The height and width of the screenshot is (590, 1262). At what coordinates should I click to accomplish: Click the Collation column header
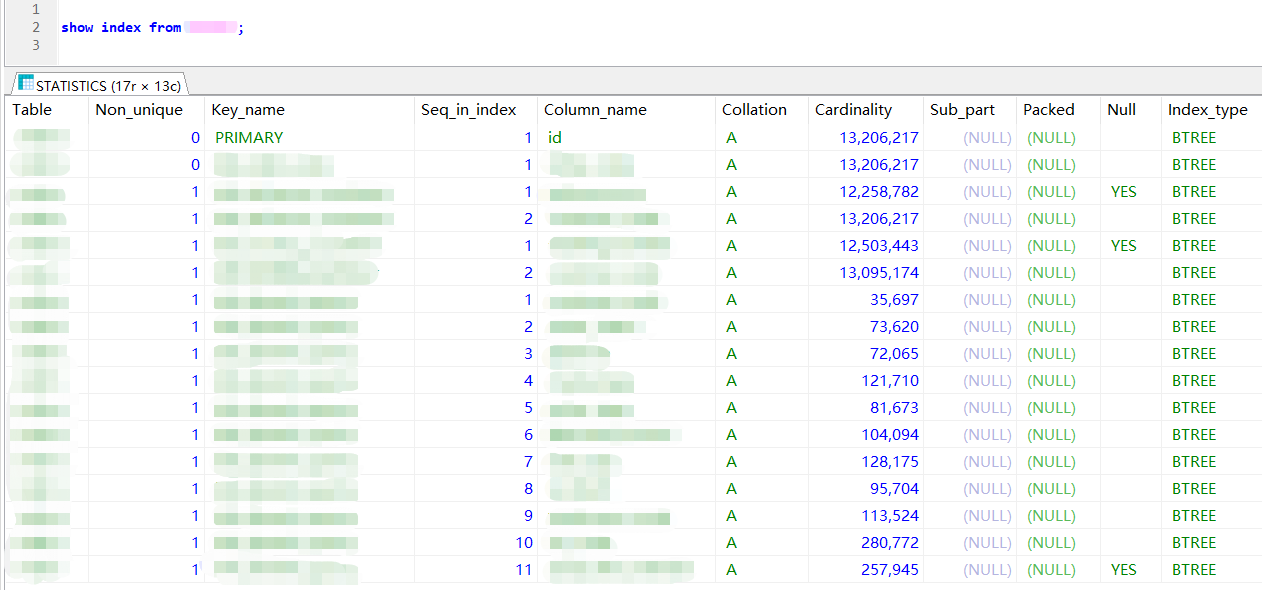[x=754, y=109]
